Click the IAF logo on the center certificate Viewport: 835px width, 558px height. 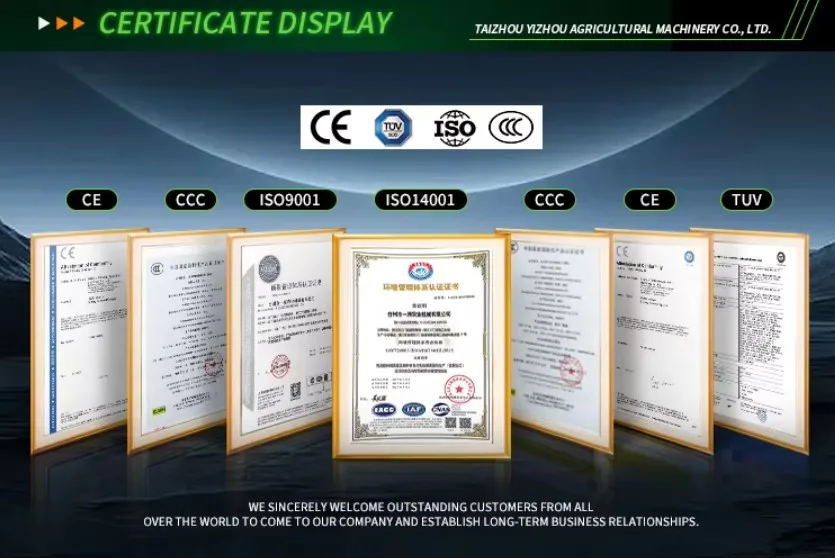pyautogui.click(x=413, y=410)
